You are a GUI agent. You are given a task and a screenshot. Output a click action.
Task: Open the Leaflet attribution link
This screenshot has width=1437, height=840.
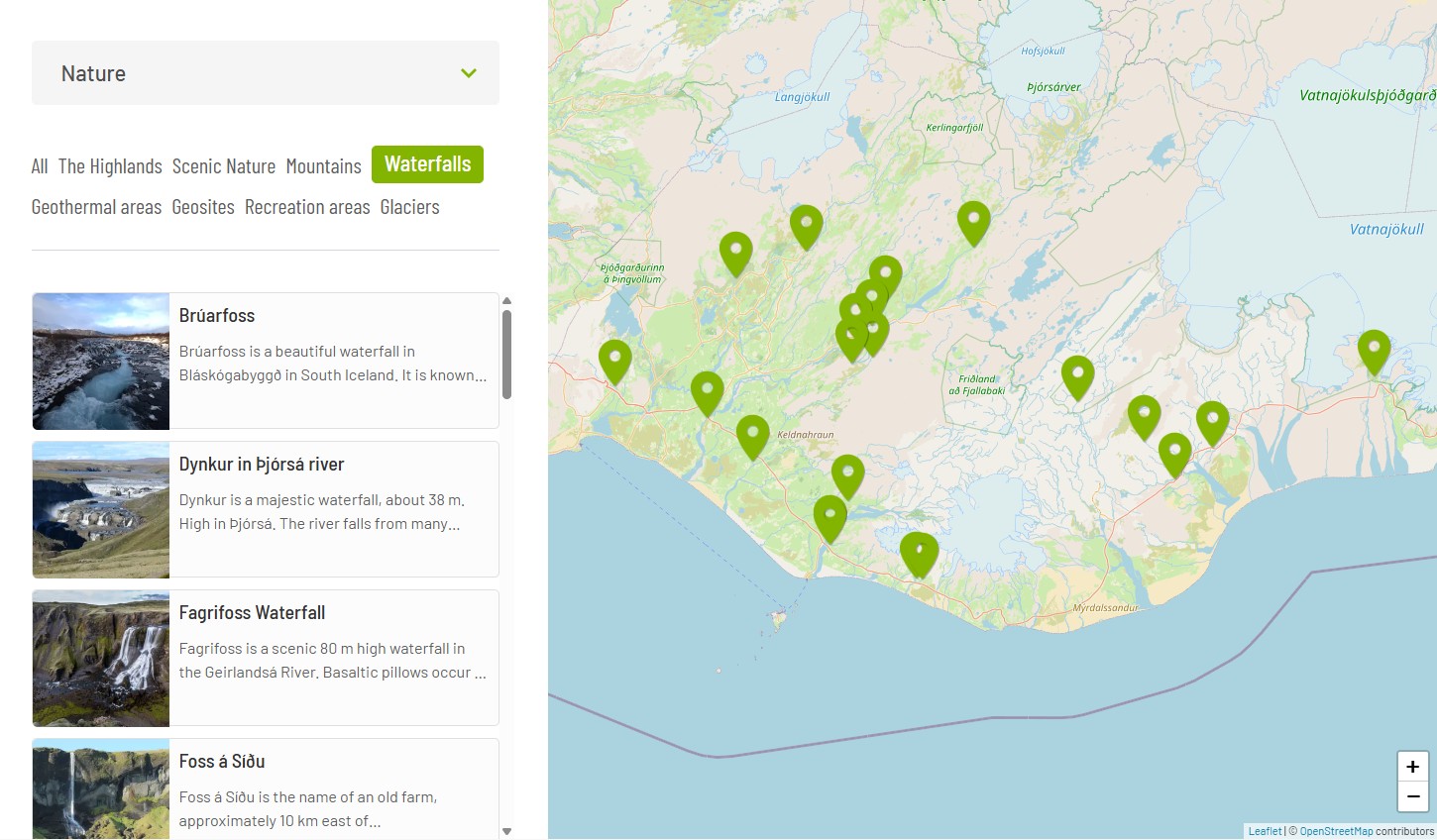[1265, 831]
